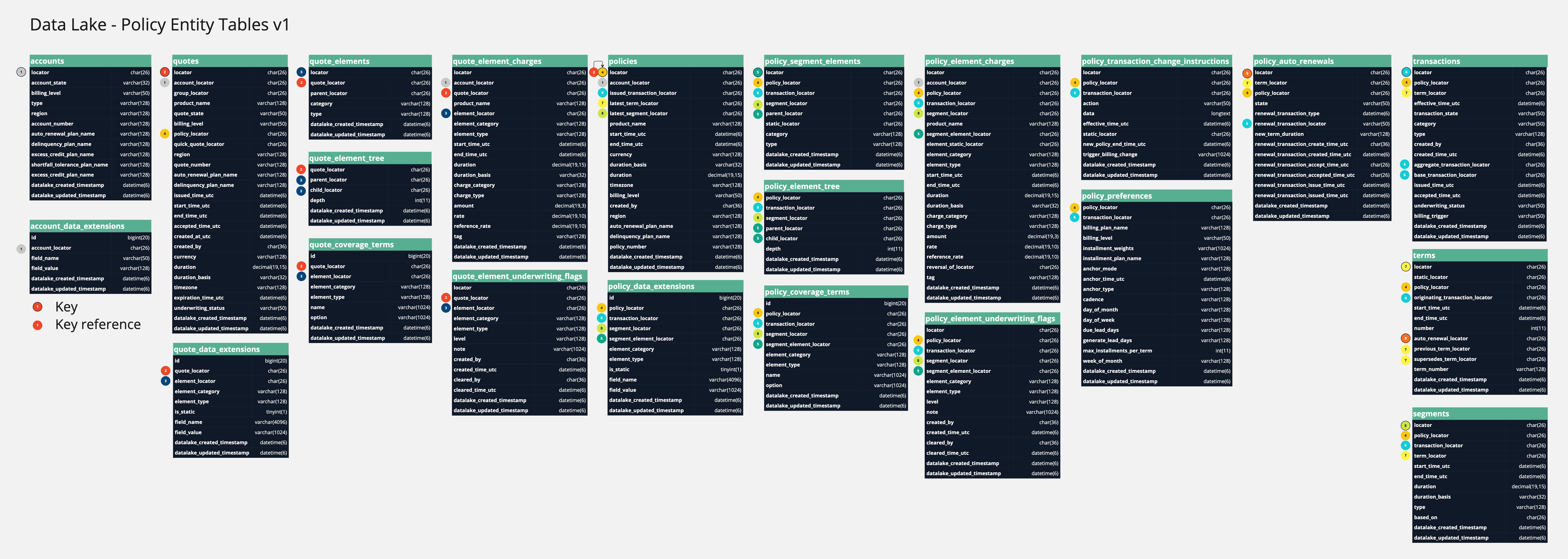The height and width of the screenshot is (559, 1568).
Task: Select key marker 6 beside transactions locator
Action: point(1406,72)
